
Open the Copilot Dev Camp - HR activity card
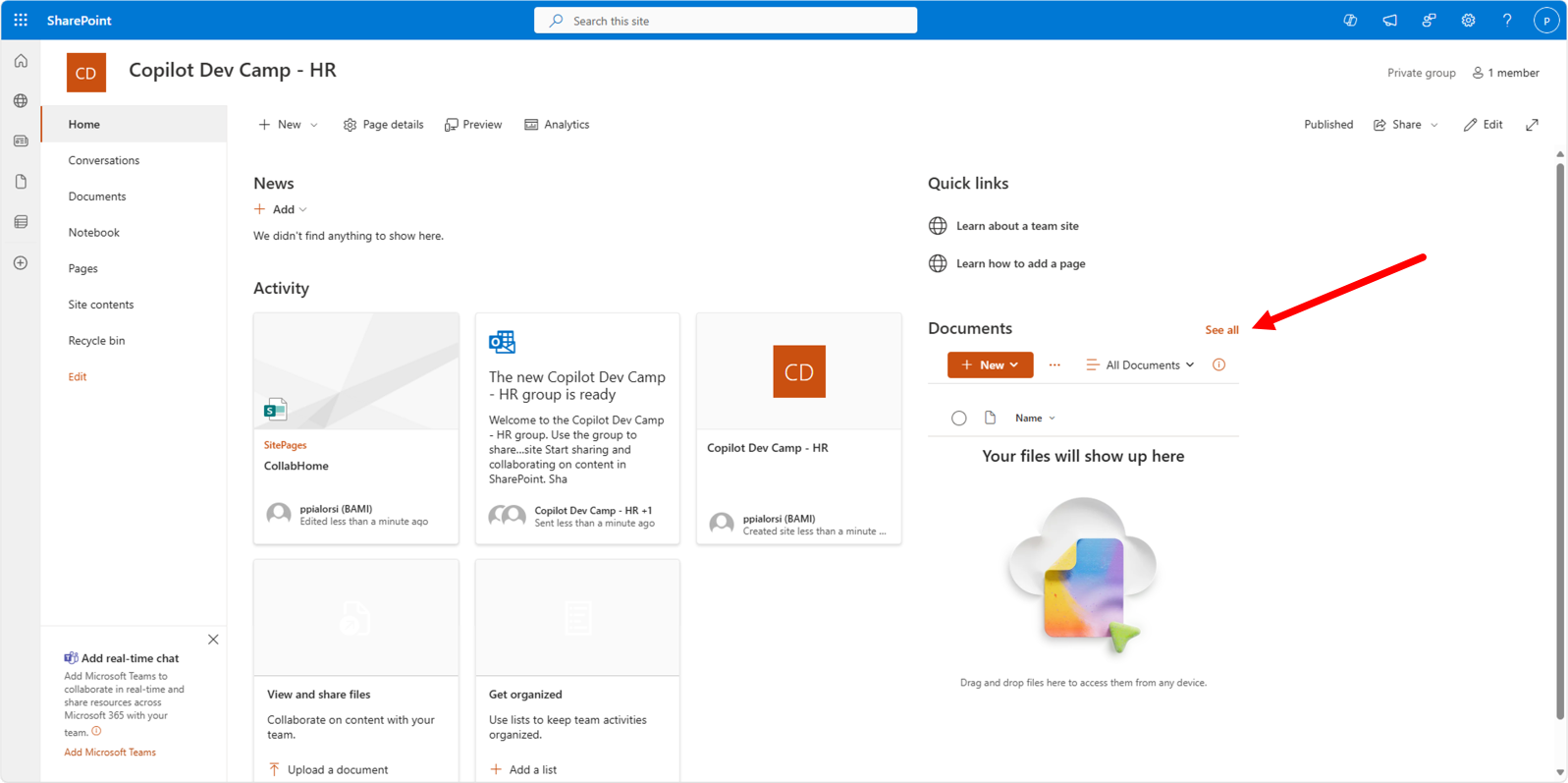click(798, 428)
